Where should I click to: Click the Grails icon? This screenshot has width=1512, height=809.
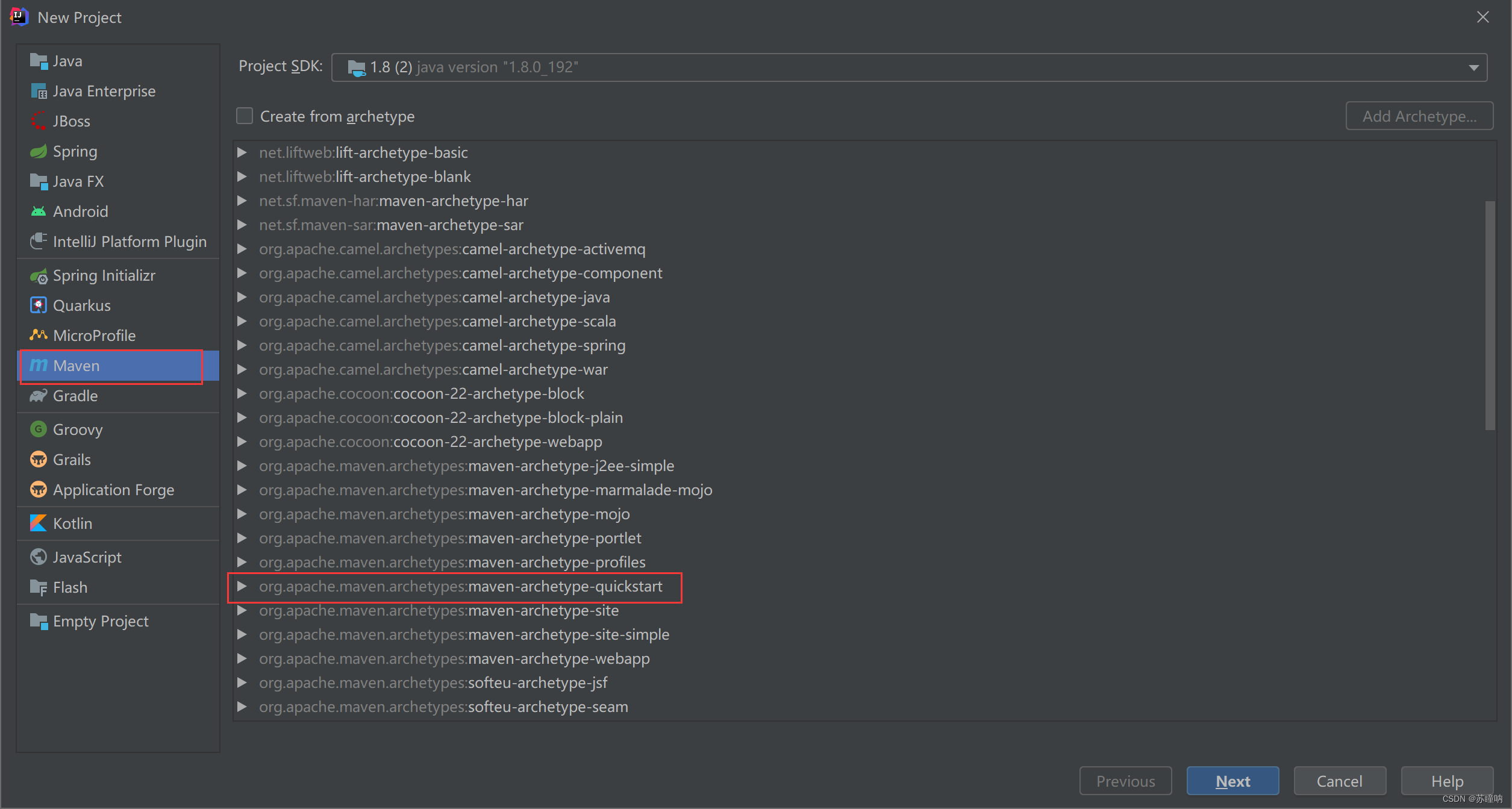39,460
